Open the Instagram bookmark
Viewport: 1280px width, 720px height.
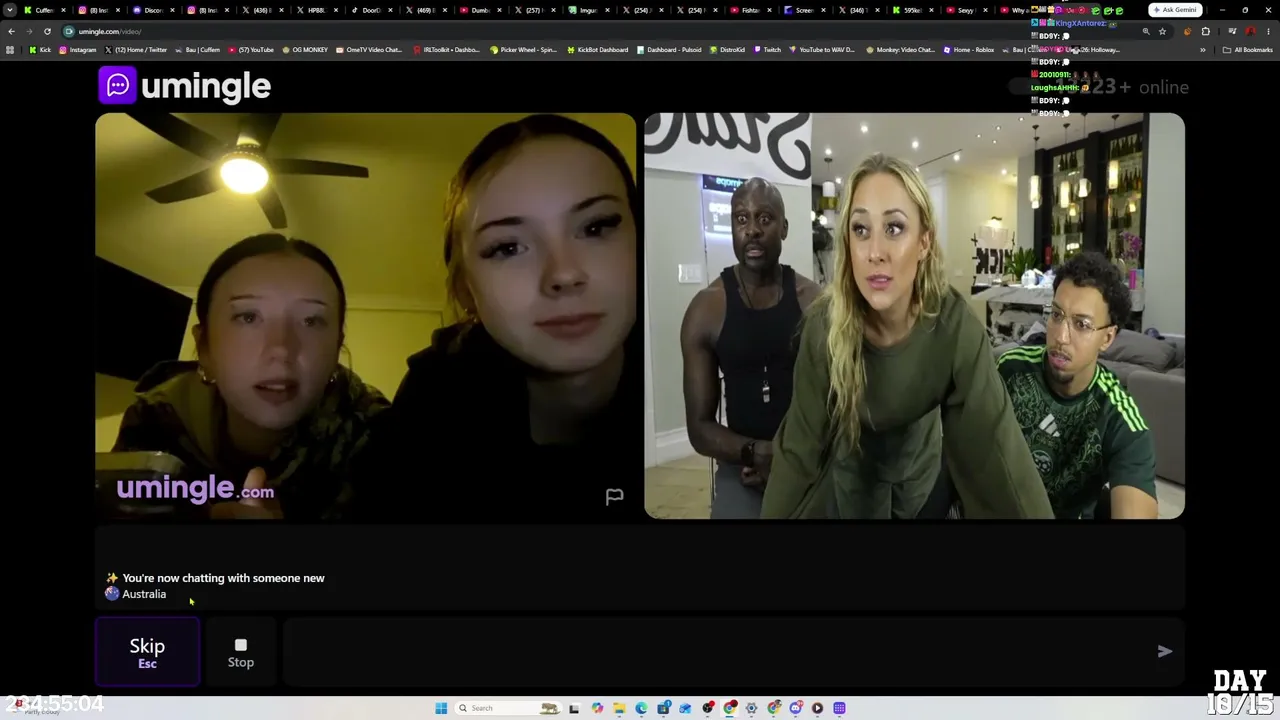(78, 50)
